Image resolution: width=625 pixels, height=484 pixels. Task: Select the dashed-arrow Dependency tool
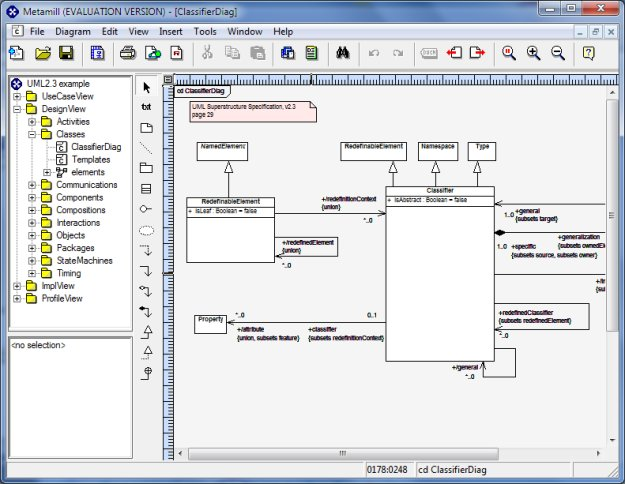point(146,250)
